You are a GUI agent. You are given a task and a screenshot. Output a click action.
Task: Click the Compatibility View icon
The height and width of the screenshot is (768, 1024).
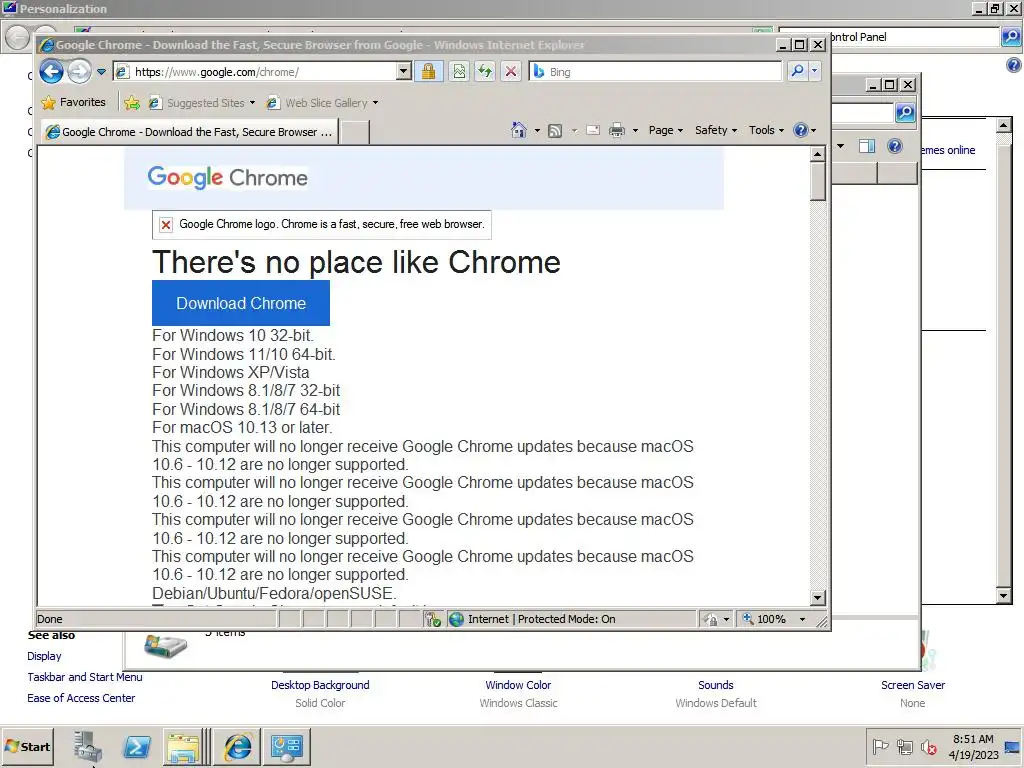click(459, 71)
